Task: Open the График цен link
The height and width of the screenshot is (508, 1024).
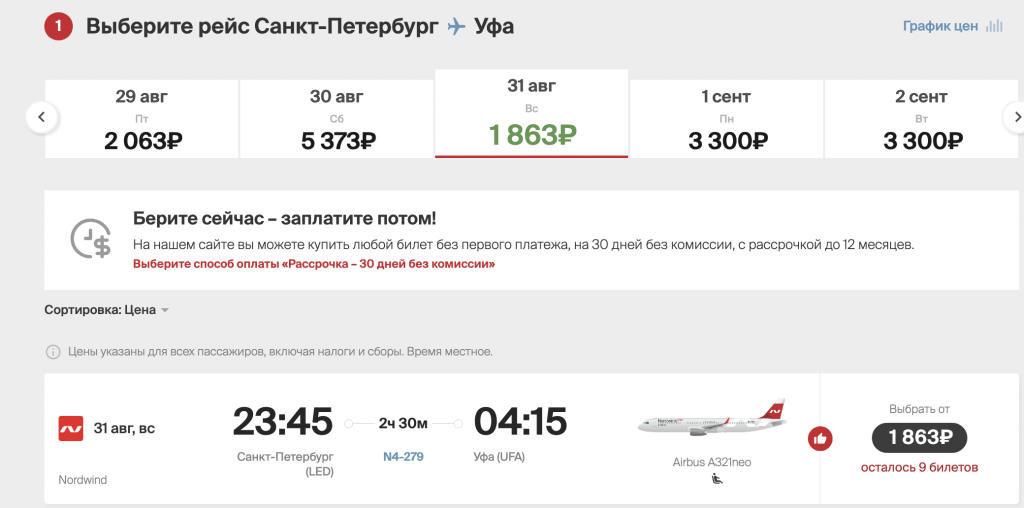Action: pos(940,26)
